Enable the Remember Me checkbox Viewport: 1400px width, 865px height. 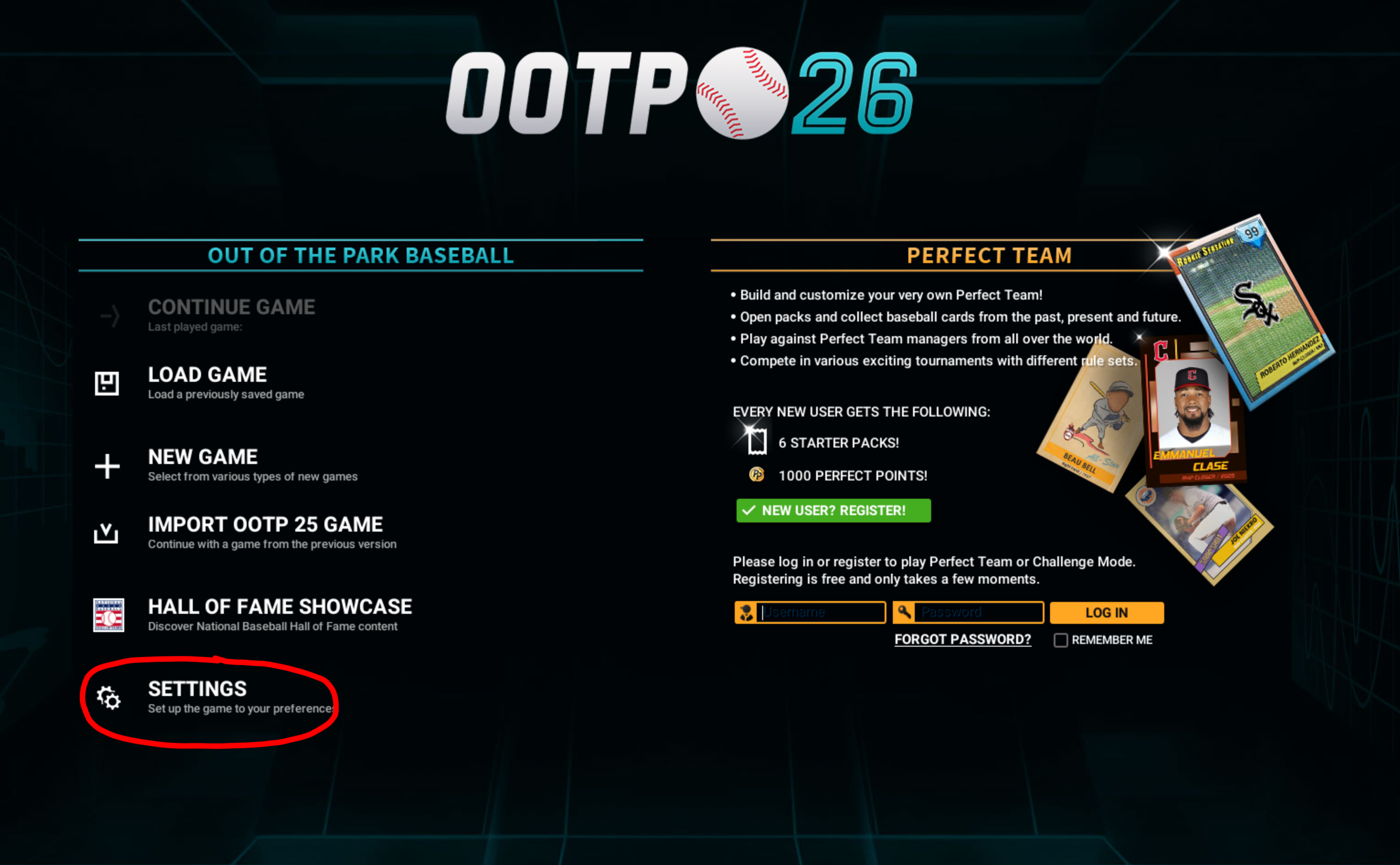pyautogui.click(x=1061, y=640)
